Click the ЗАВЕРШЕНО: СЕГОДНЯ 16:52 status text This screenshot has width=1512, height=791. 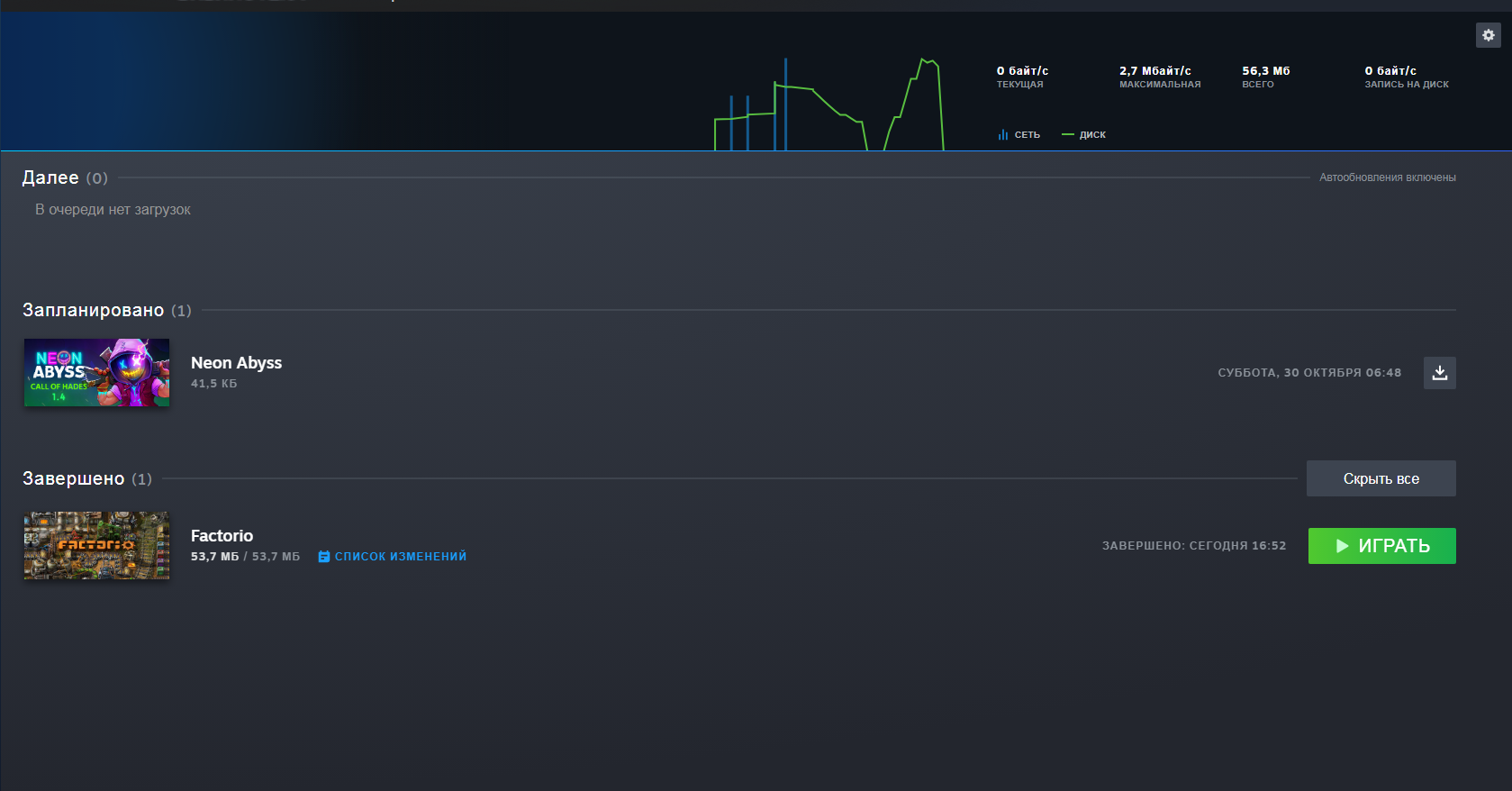(x=1194, y=546)
